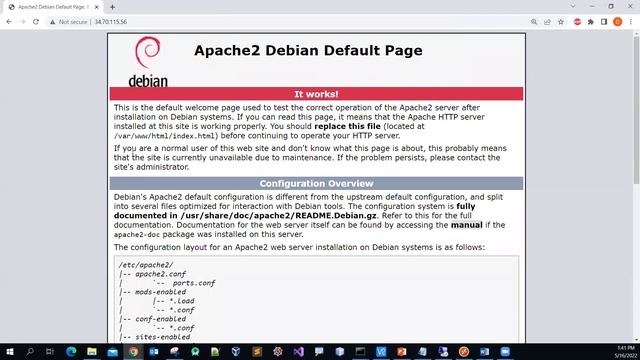Click the /var/www/html/index.html path text
The height and width of the screenshot is (360, 640).
pos(164,136)
